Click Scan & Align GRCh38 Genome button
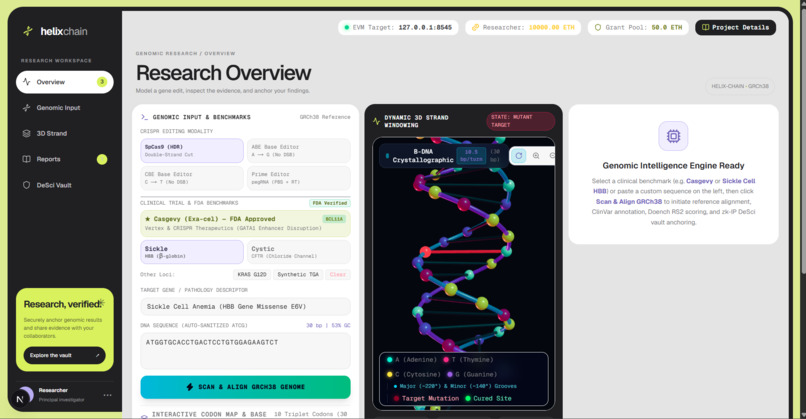This screenshot has height=419, width=806. [x=245, y=387]
